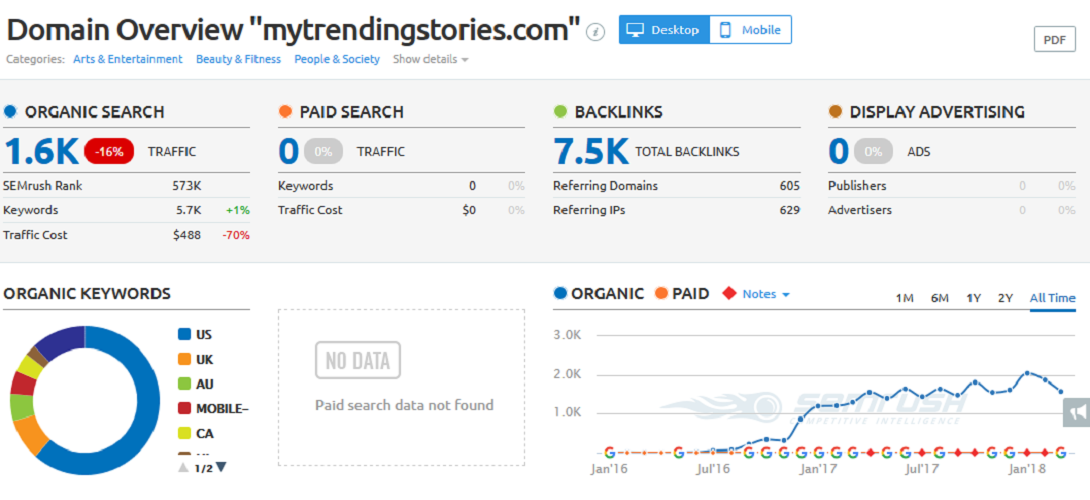Export the report with the PDF button
Viewport: 1090px width, 500px height.
pos(1055,40)
